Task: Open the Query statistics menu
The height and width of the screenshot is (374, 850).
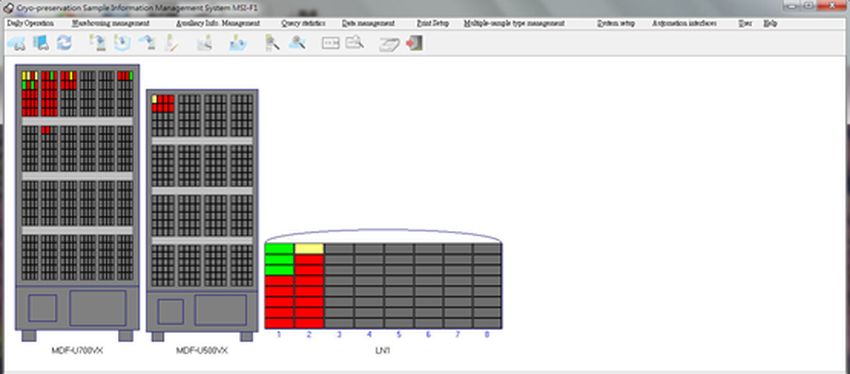Action: [304, 23]
